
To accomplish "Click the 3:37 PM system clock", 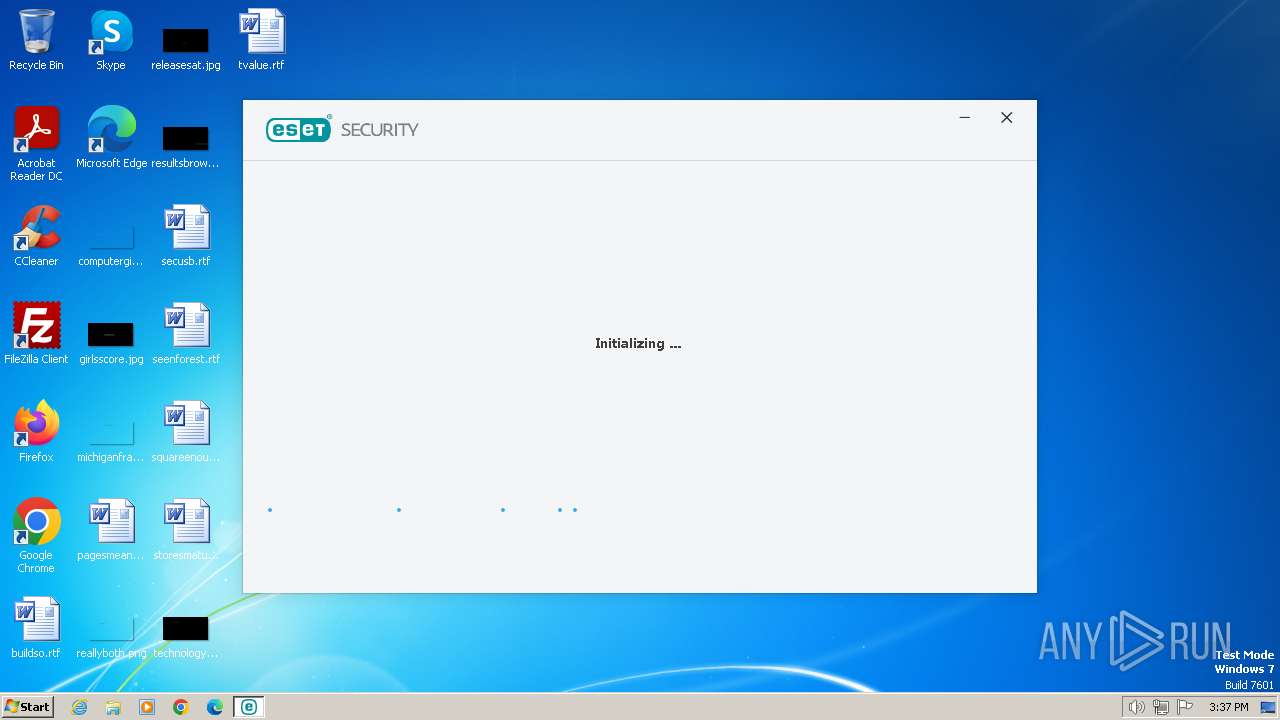I will (x=1228, y=707).
